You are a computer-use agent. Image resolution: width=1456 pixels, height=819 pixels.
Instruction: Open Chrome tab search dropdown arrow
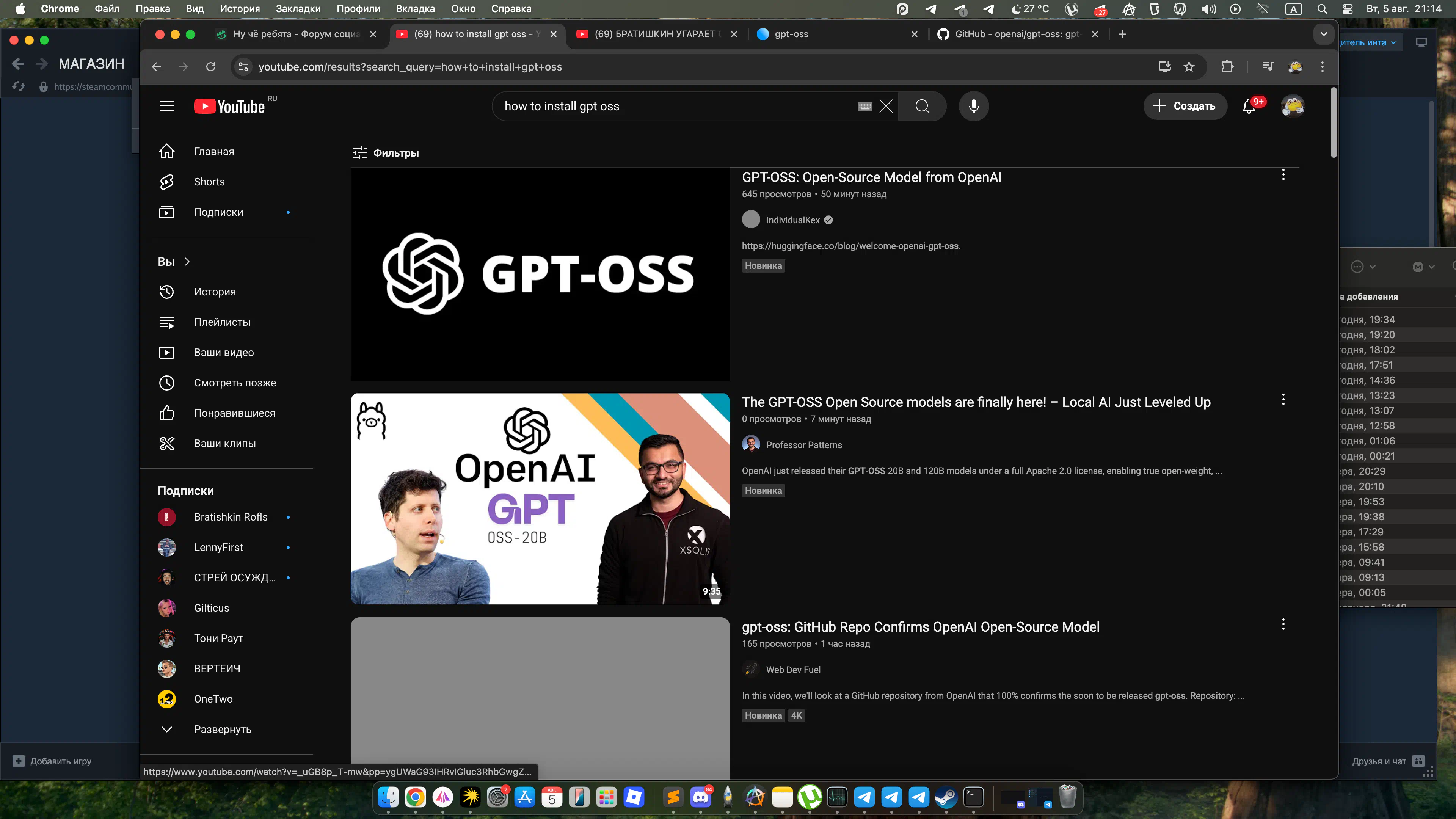1324,34
